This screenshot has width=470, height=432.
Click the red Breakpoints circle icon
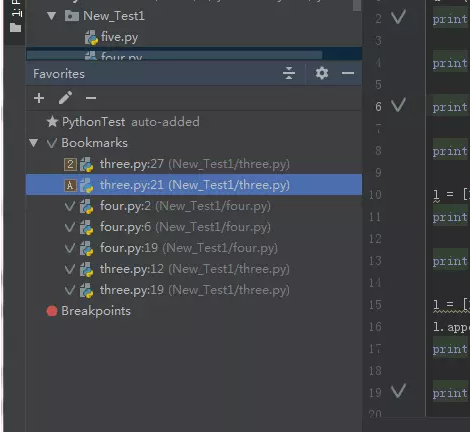[52, 311]
